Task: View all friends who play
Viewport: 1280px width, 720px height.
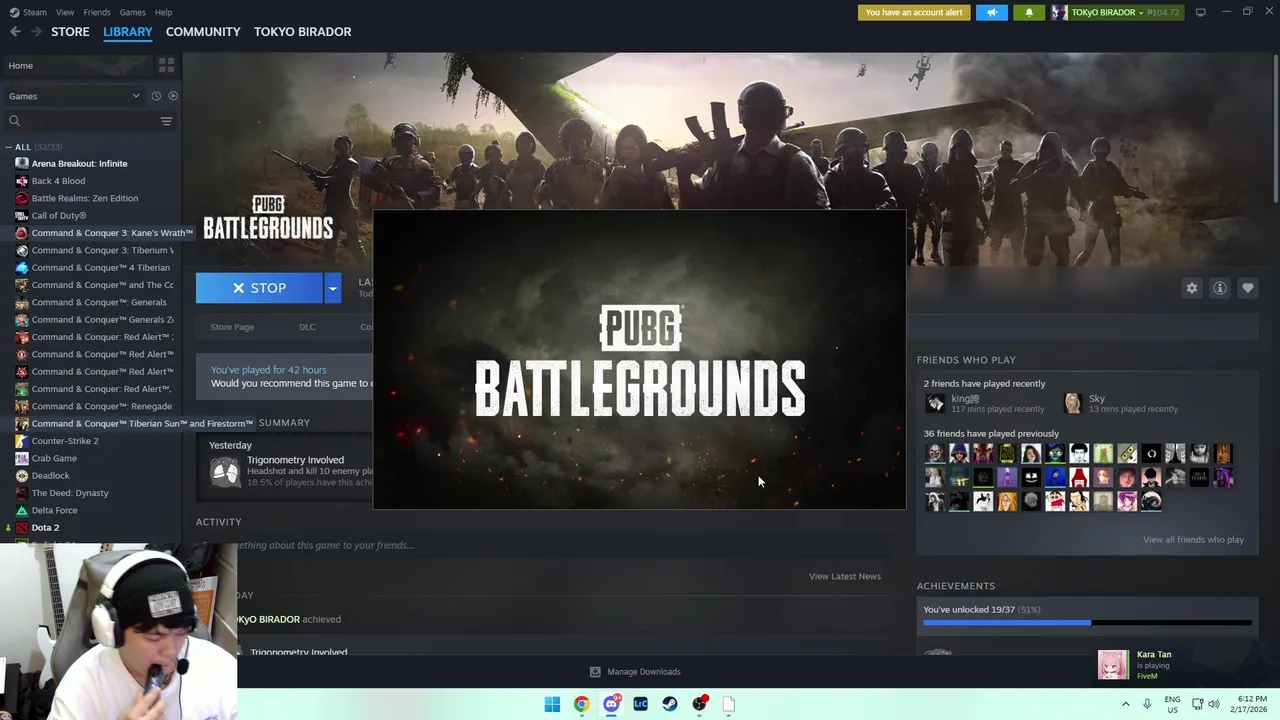Action: click(x=1193, y=540)
